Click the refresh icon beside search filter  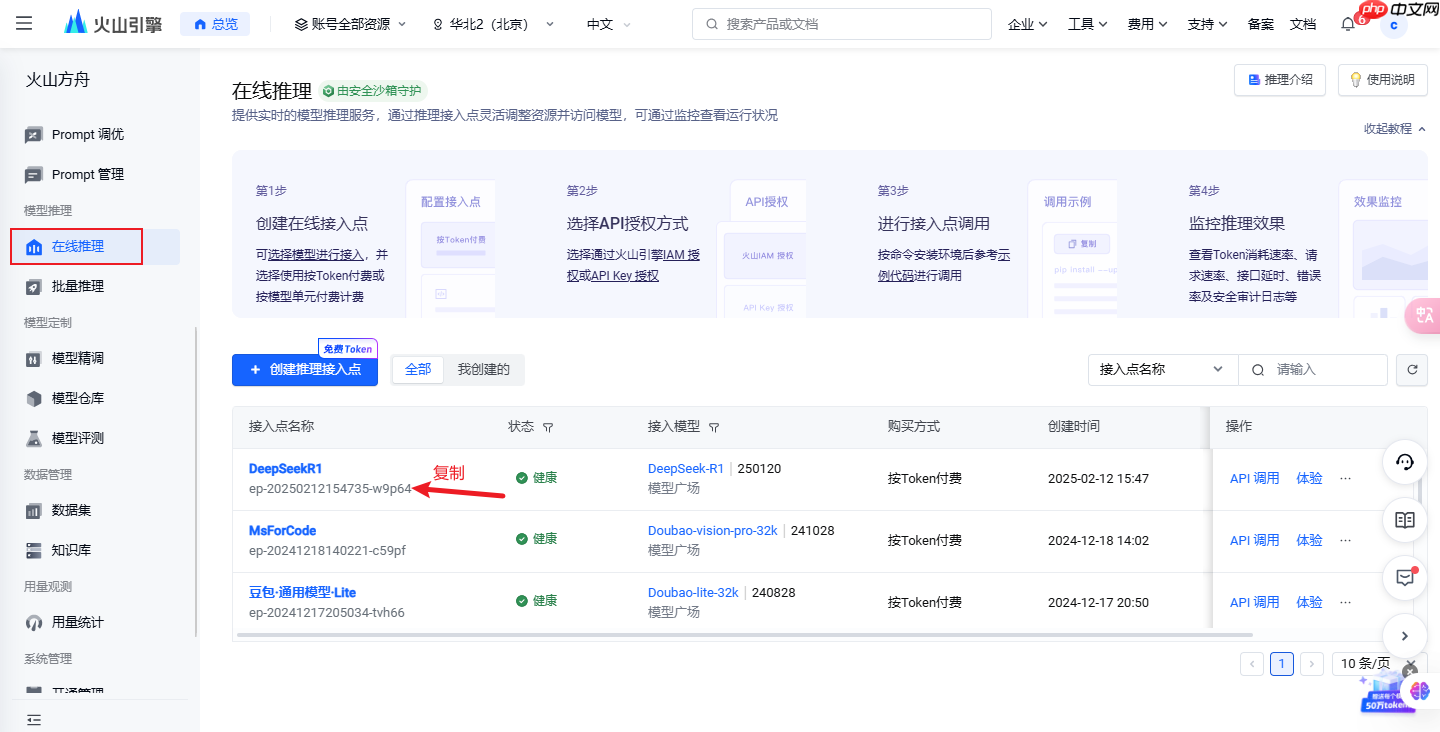[1411, 369]
